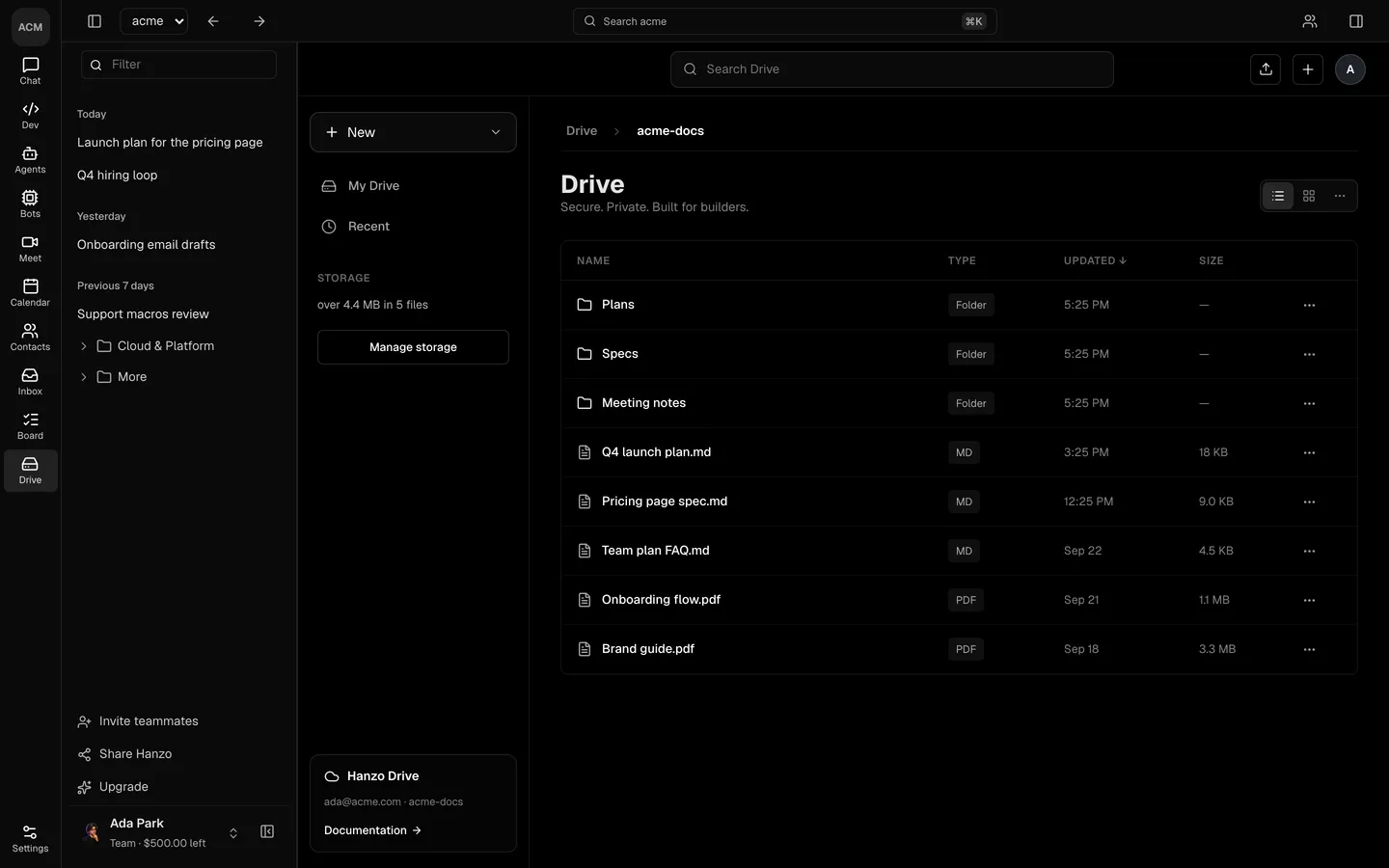This screenshot has height=868, width=1389.
Task: Select Recent in navigation
Action: 413,227
